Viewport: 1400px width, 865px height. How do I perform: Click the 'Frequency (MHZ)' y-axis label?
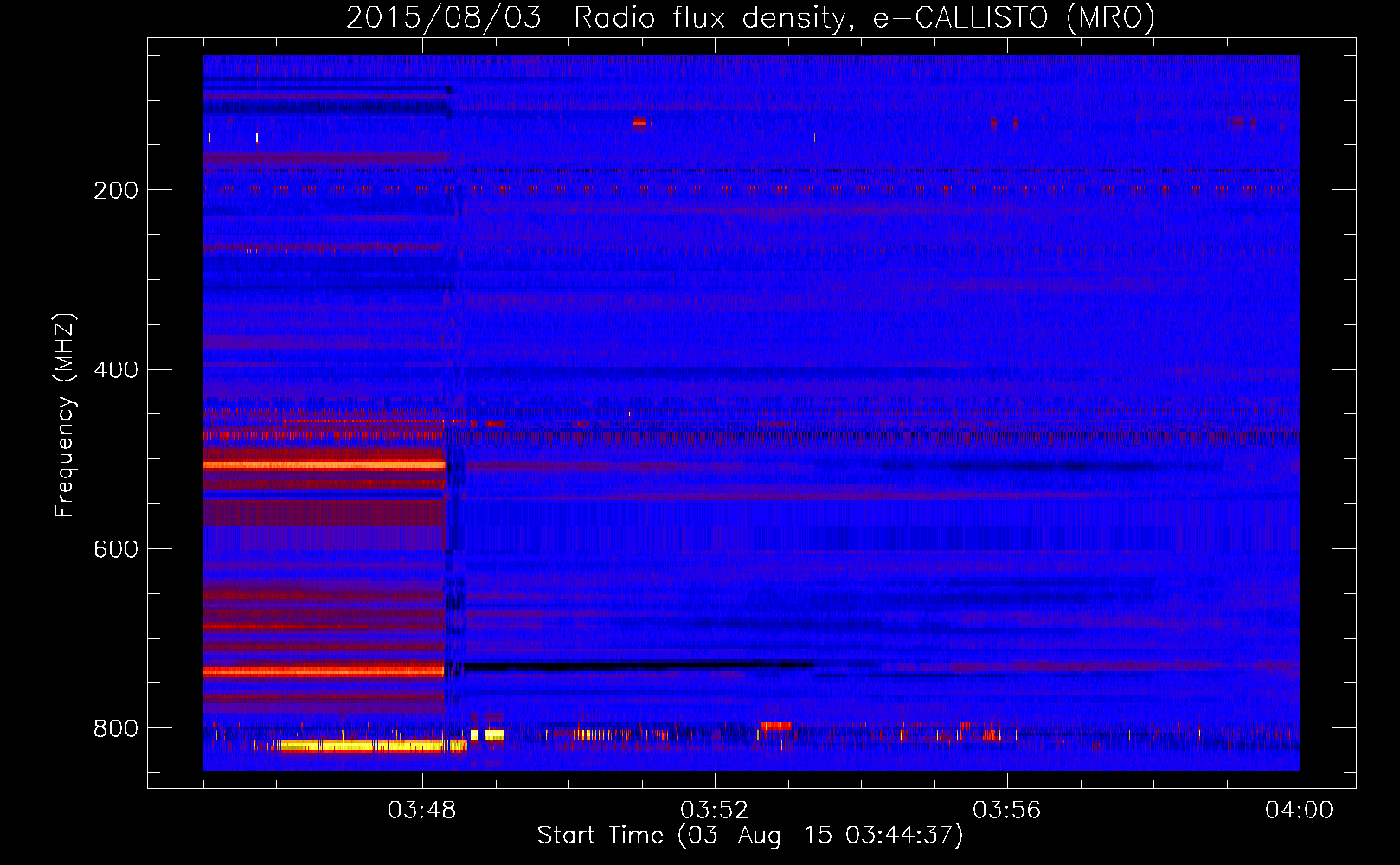[64, 415]
